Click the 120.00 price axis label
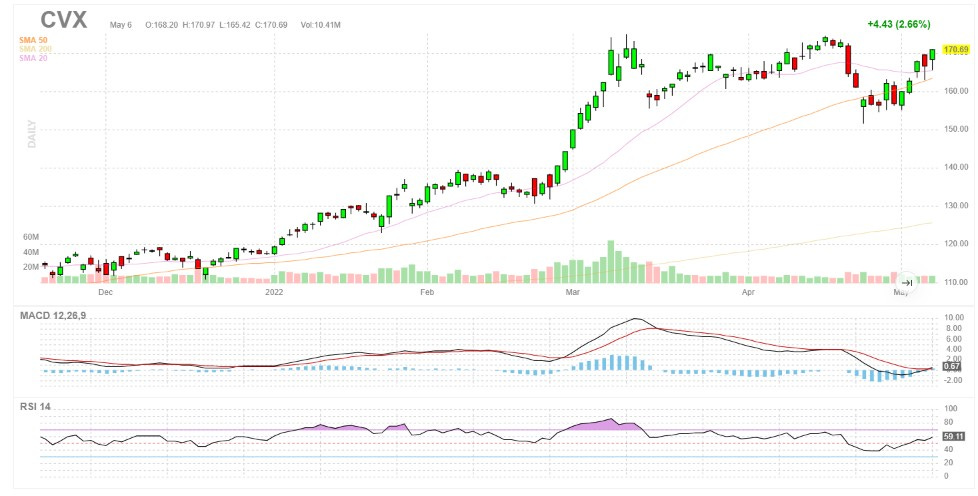Viewport: 978px width, 496px height. tap(956, 244)
